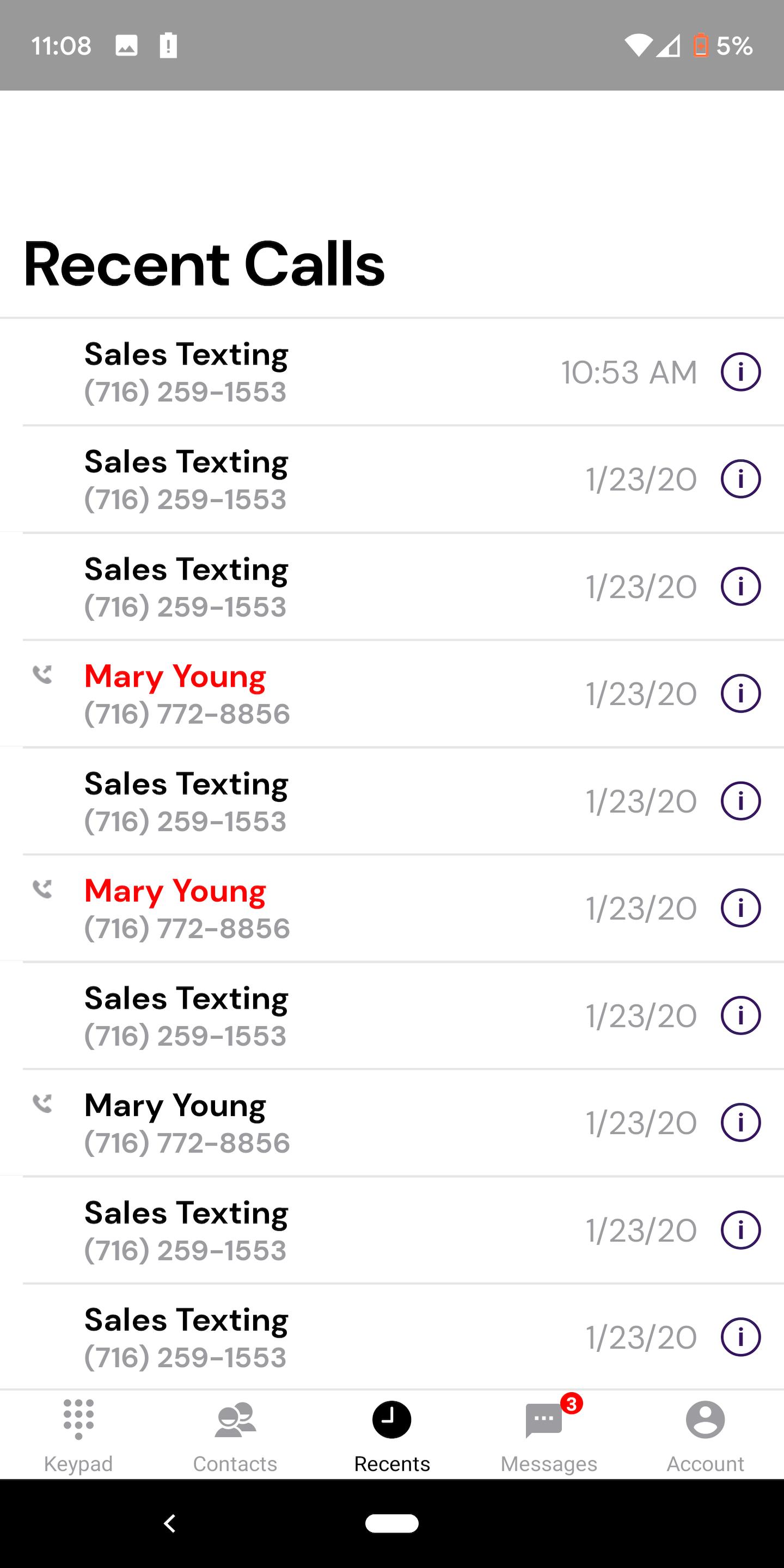Select the non-missed Mary Young call entry
This screenshot has width=784, height=1568.
(392, 1123)
